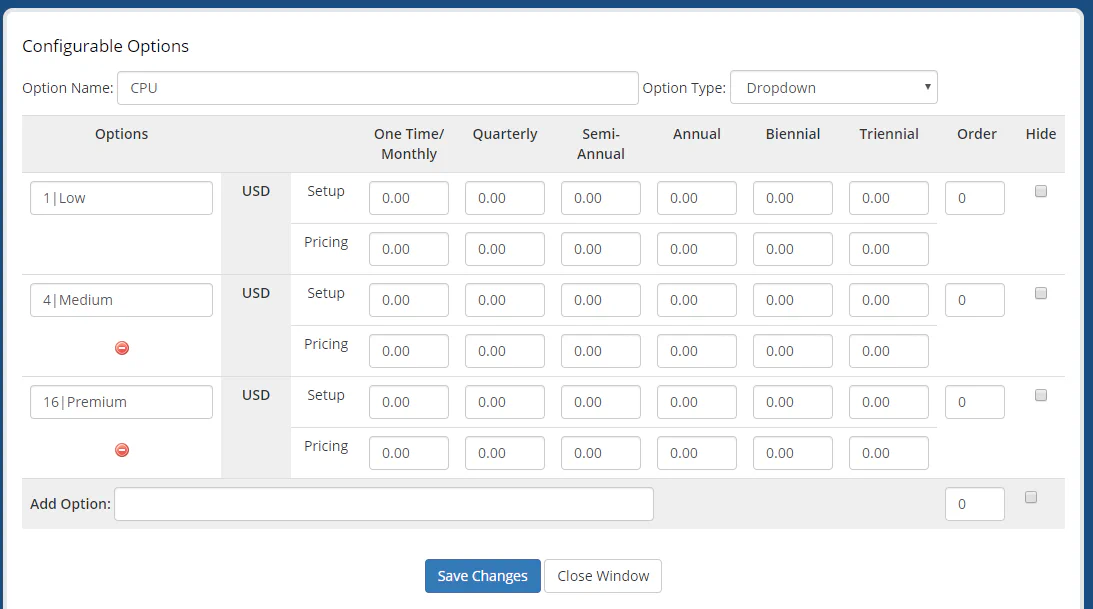Click the Add Option text field
1093x609 pixels.
point(383,504)
